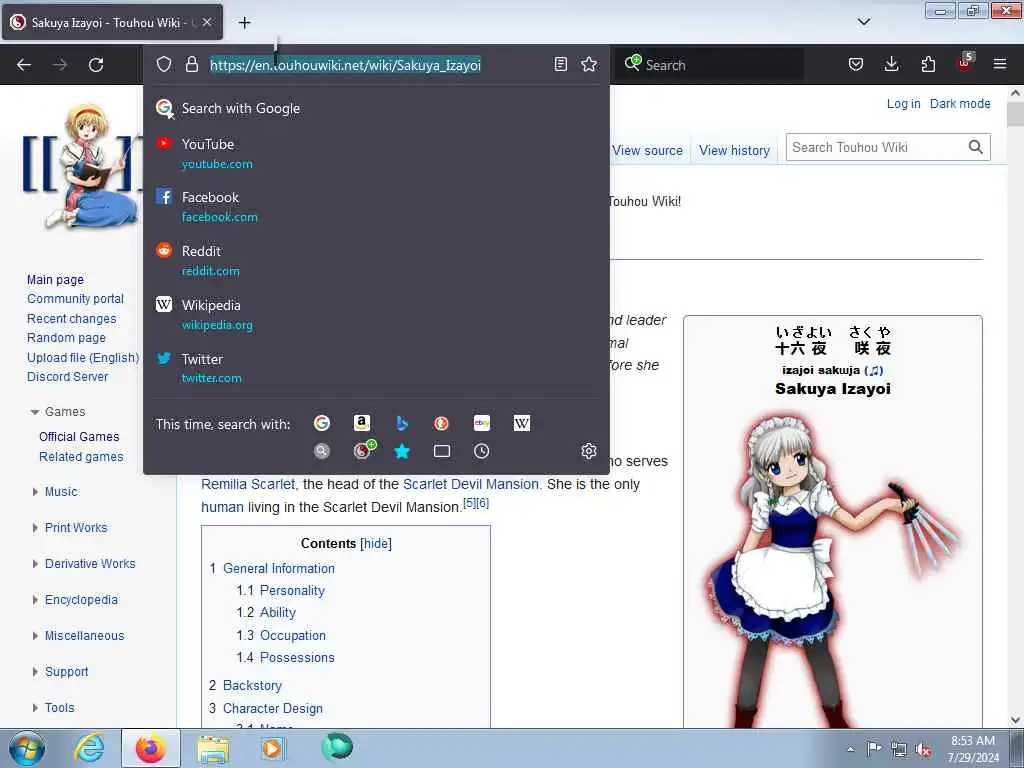
Task: Search this time with Google icon
Action: [x=322, y=423]
